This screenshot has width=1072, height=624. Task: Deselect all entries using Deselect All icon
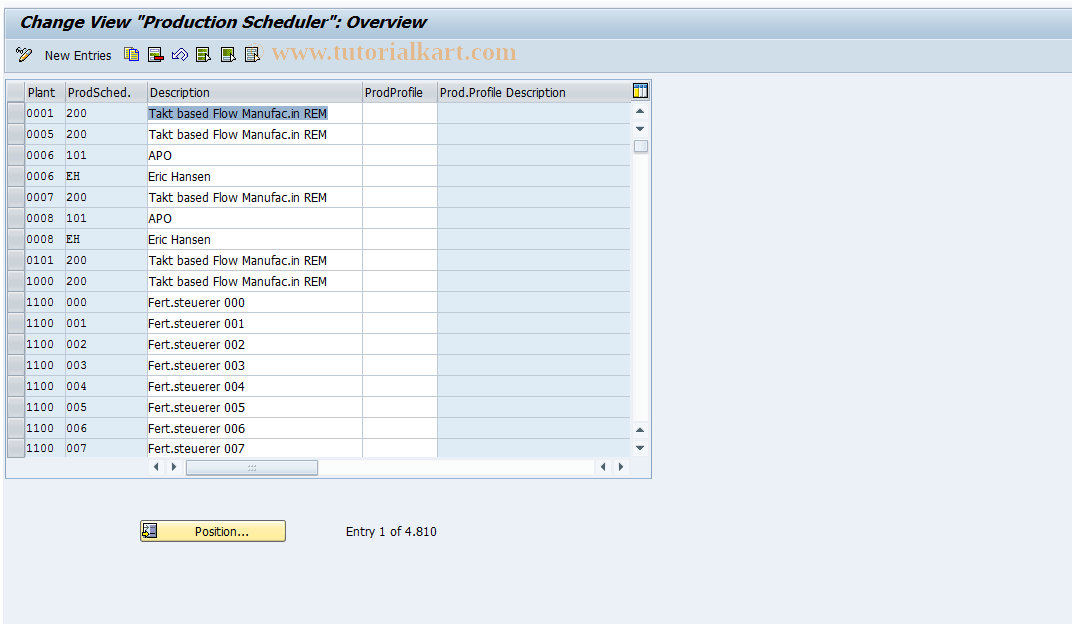click(252, 55)
